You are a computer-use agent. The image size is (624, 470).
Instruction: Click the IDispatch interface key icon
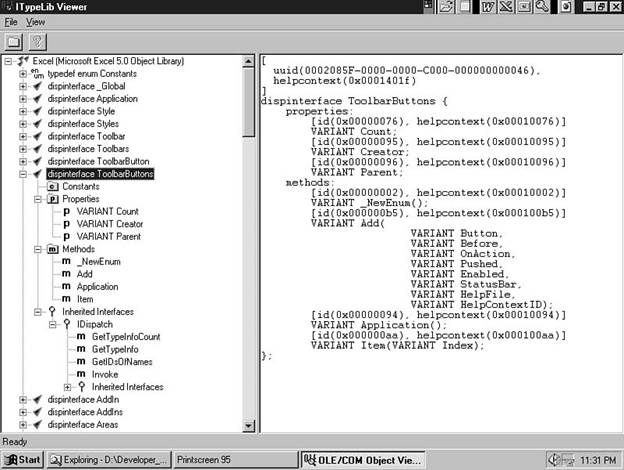tap(66, 324)
